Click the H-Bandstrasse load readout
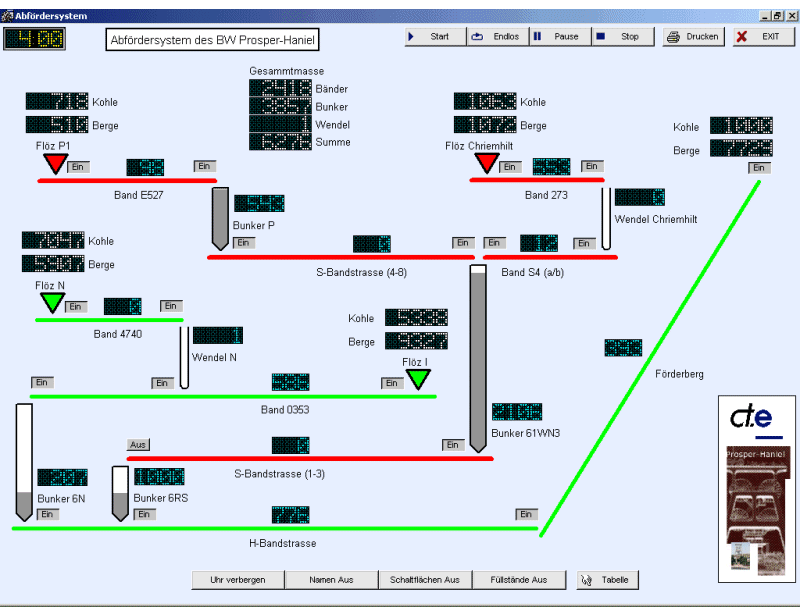Viewport: 800px width, 615px height. point(290,514)
